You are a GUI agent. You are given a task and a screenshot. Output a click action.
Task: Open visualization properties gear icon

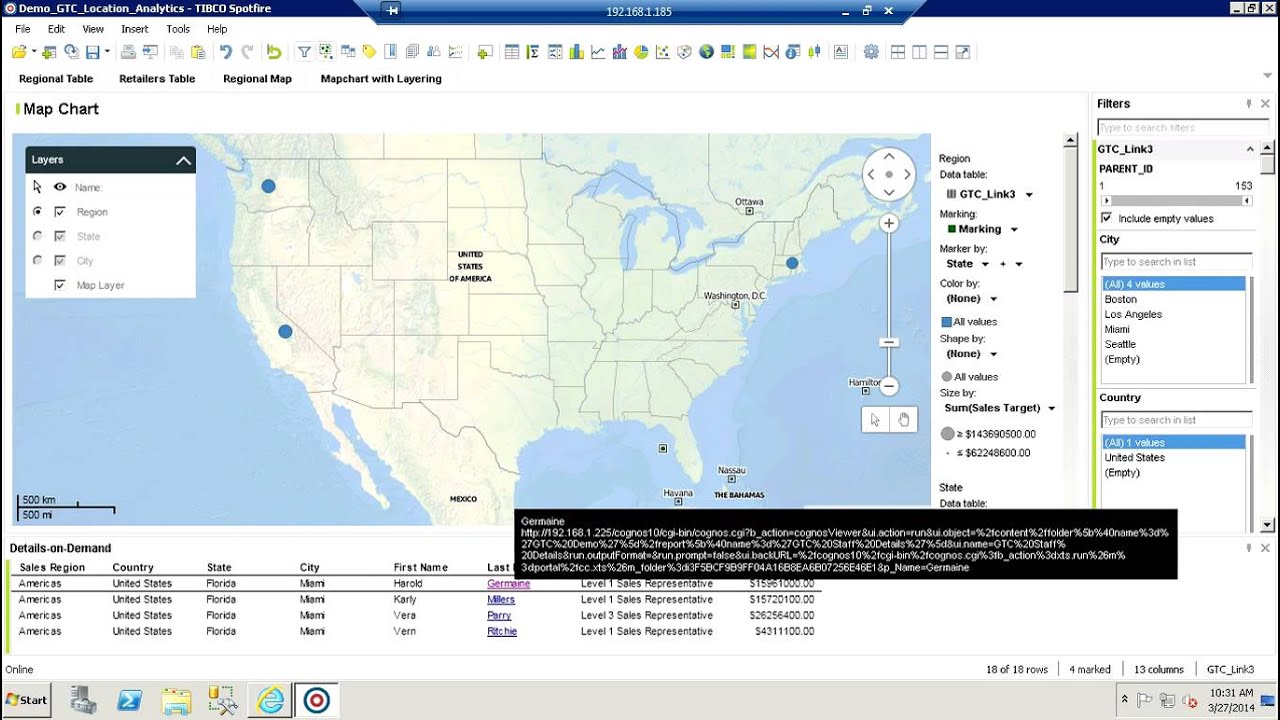click(x=871, y=52)
